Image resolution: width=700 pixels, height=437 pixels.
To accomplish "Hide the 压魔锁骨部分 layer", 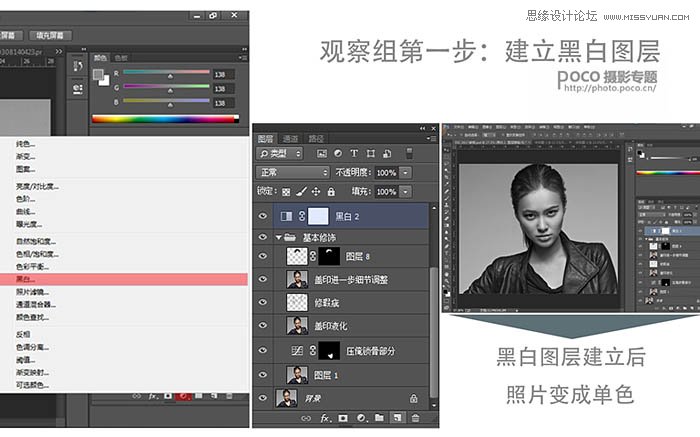I will [263, 350].
